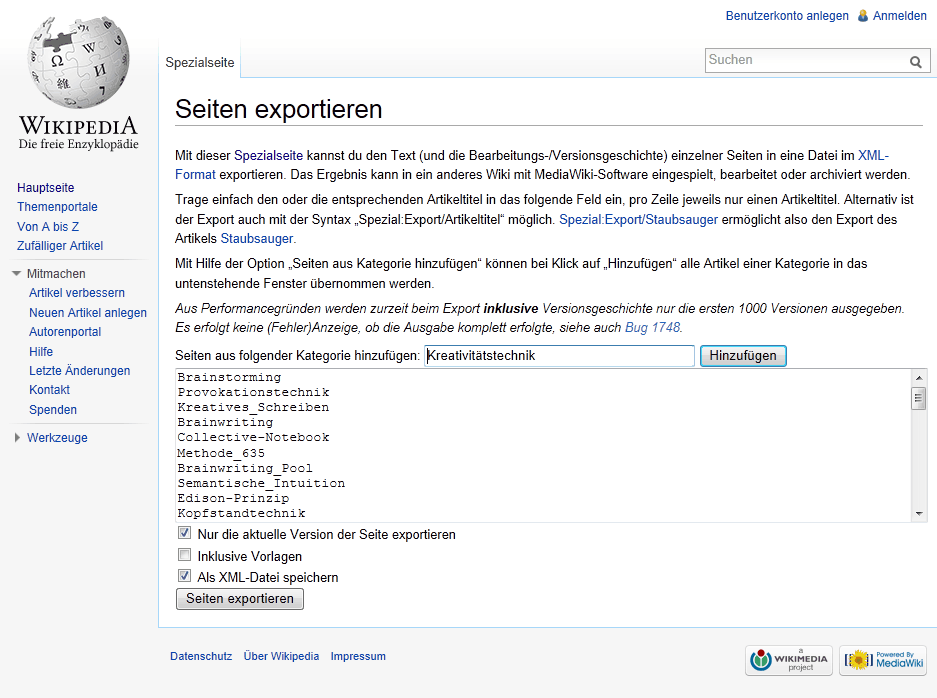Click the Powered by MediaWiki badge
This screenshot has width=937, height=698.
[x=883, y=660]
